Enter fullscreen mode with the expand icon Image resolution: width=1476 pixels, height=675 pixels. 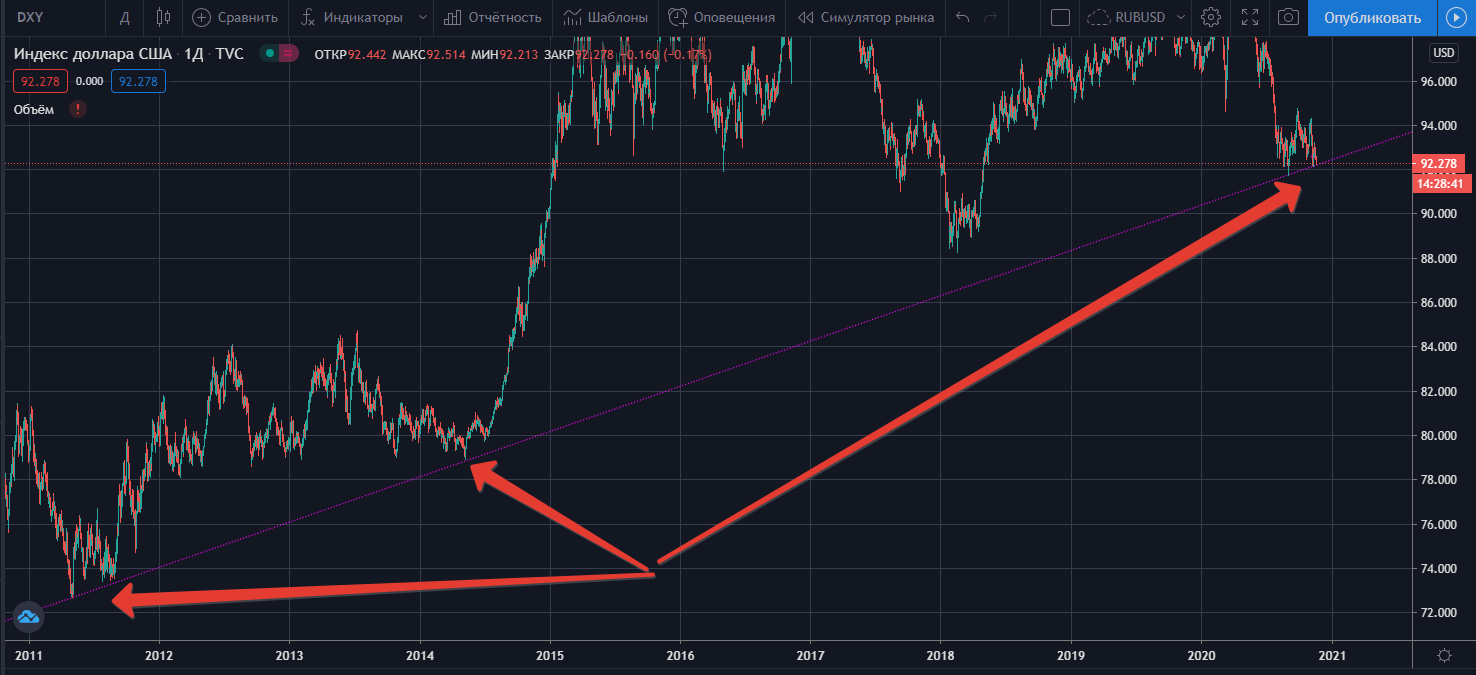tap(1249, 17)
